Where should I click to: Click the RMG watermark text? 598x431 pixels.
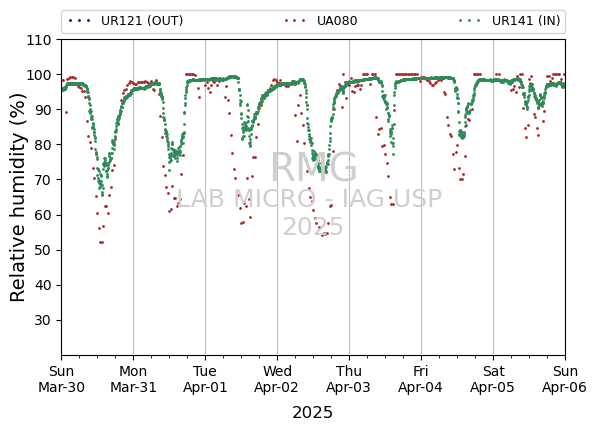[x=313, y=167]
